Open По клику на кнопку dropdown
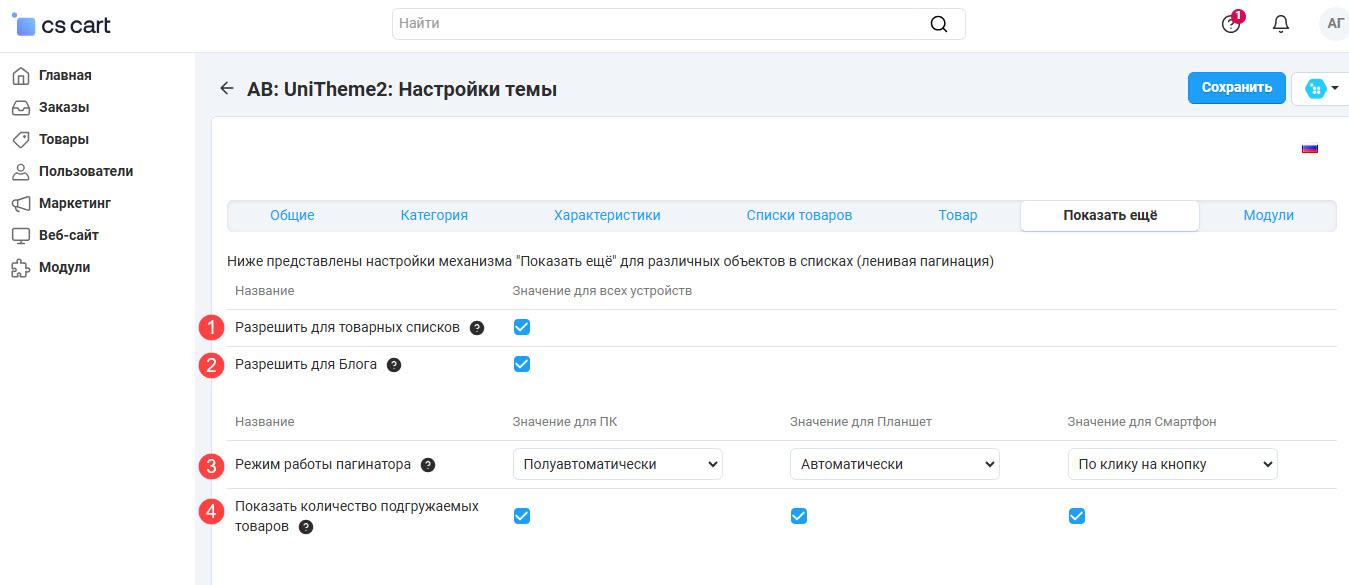This screenshot has height=585, width=1349. tap(1172, 464)
